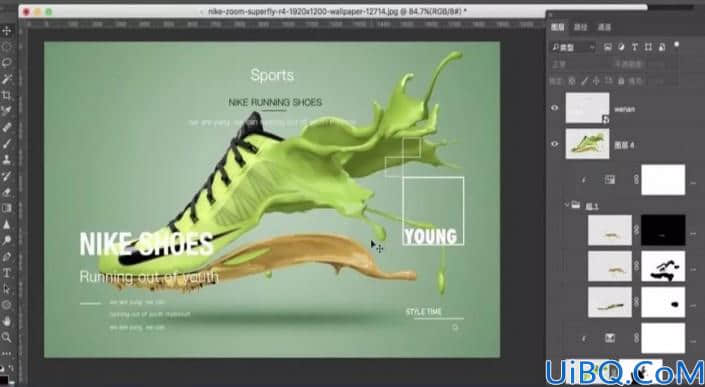Hide the wenan layer

point(555,108)
